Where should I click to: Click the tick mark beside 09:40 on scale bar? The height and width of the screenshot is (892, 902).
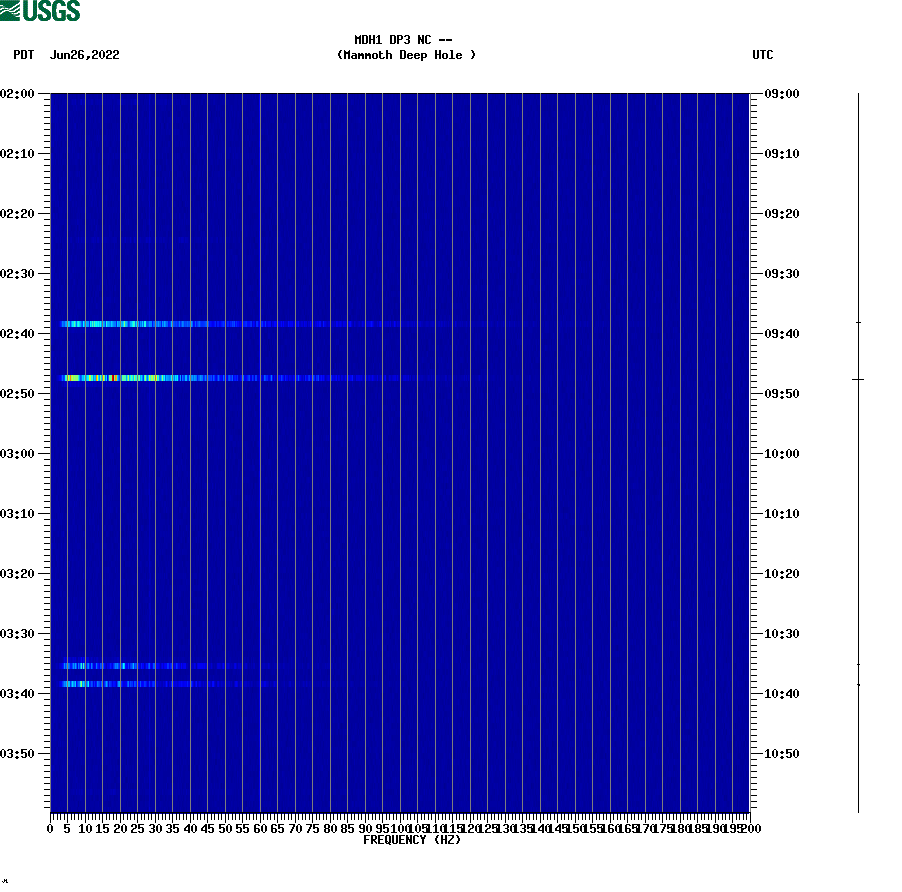[857, 323]
